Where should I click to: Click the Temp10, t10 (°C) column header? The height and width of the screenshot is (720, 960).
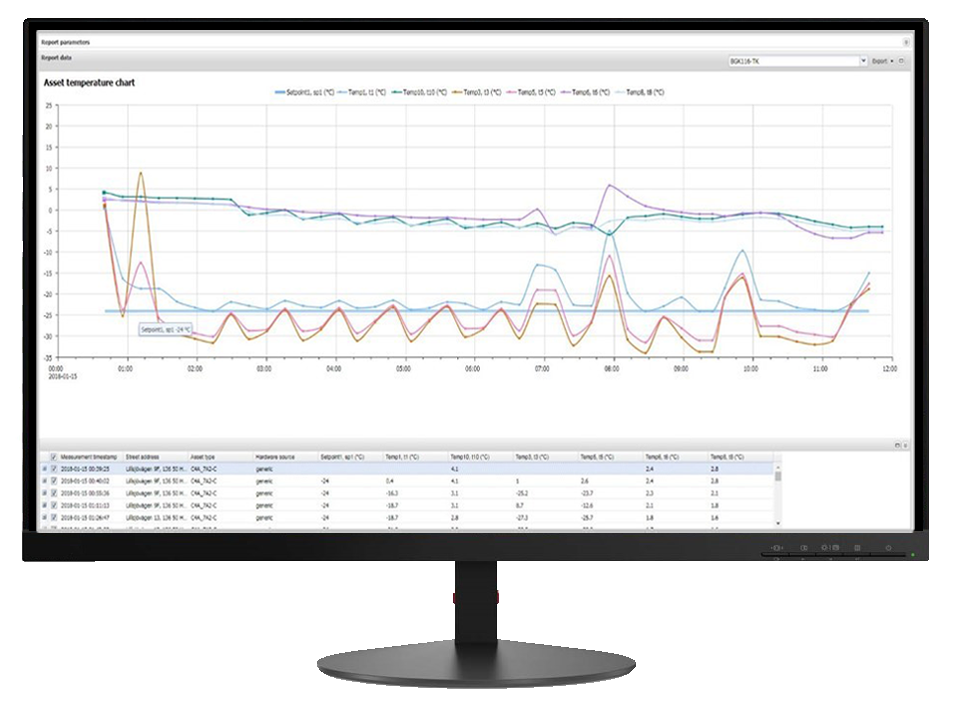click(480, 457)
